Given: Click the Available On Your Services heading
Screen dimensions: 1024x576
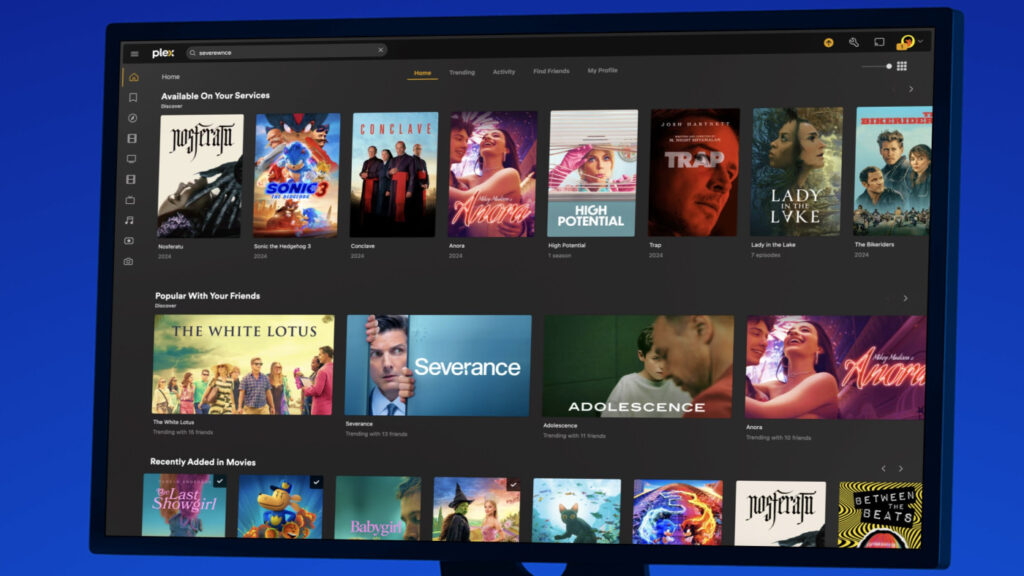Looking at the screenshot, I should tap(216, 95).
